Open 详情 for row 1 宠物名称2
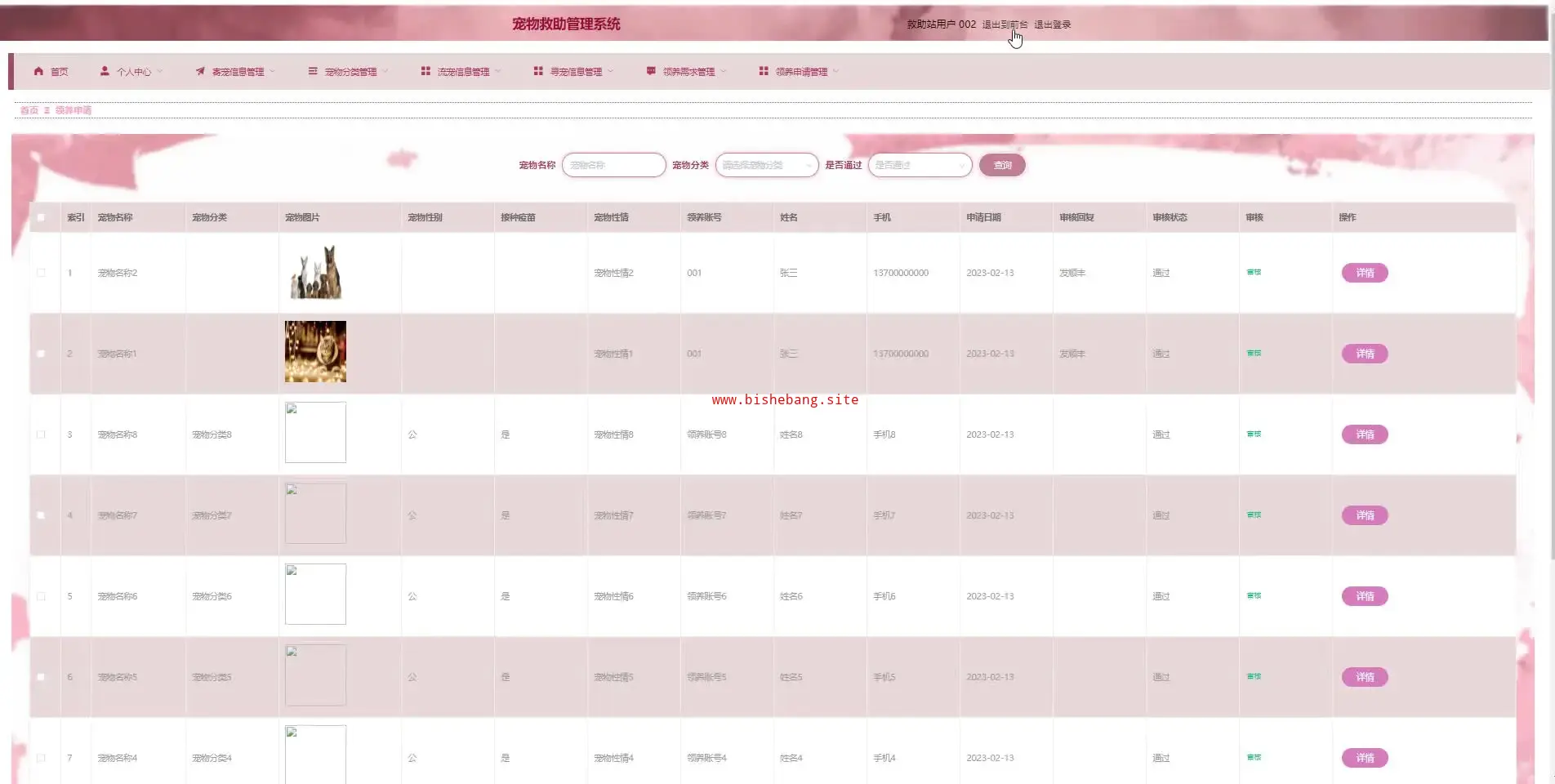Screen dimensions: 1555x784 point(1365,273)
